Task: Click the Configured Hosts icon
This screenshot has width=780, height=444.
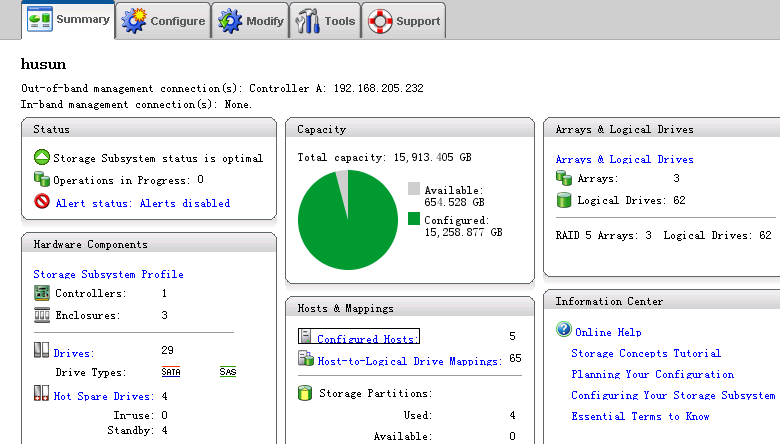Action: pos(305,336)
